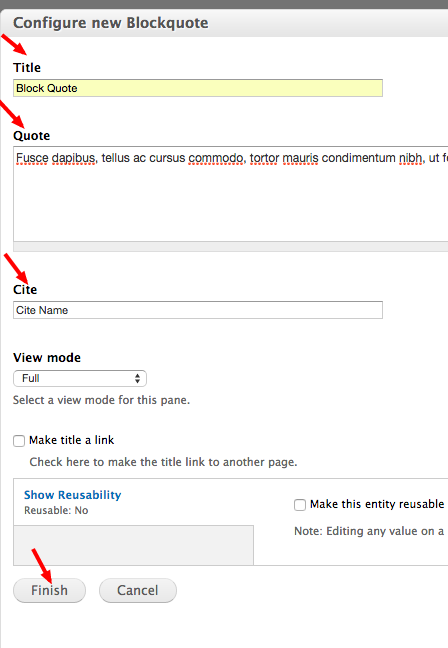The image size is (448, 648).
Task: Click the Make this entity reusable label
Action: pyautogui.click(x=377, y=504)
